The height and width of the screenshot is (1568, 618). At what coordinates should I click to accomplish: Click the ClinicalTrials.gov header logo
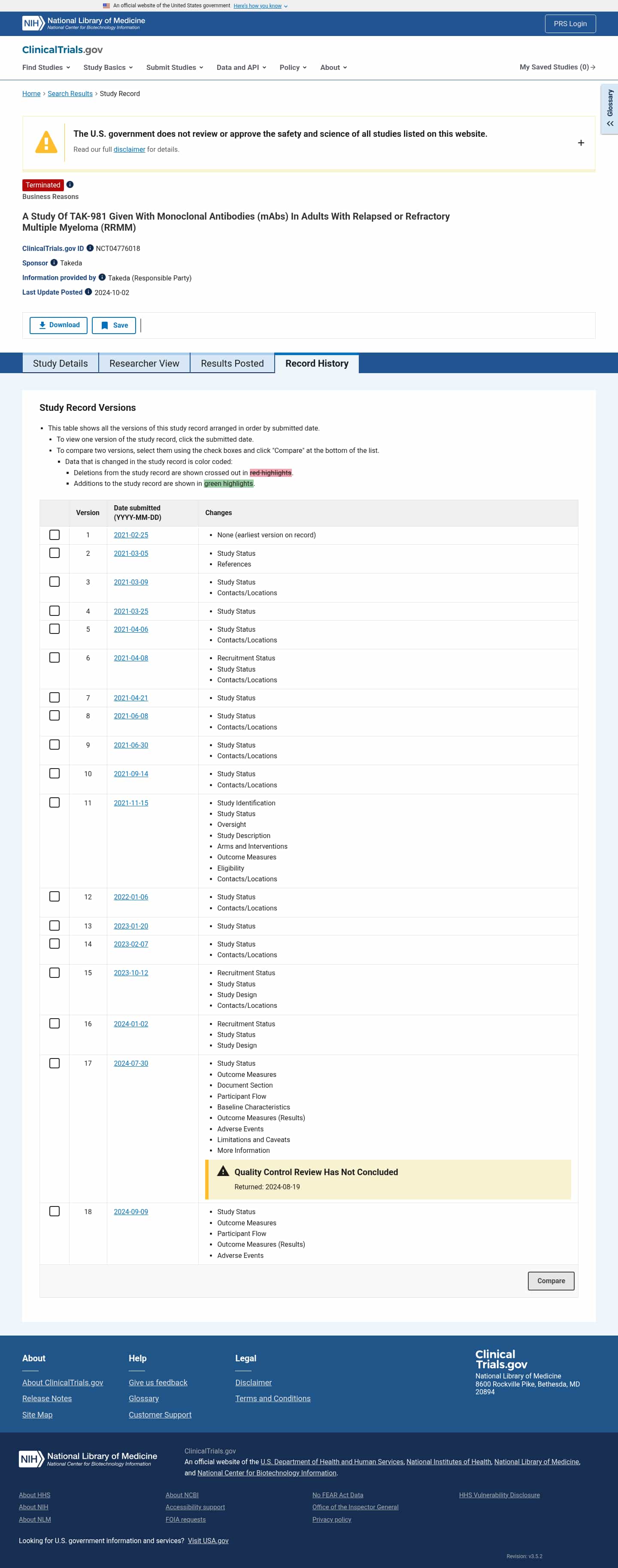pos(62,50)
